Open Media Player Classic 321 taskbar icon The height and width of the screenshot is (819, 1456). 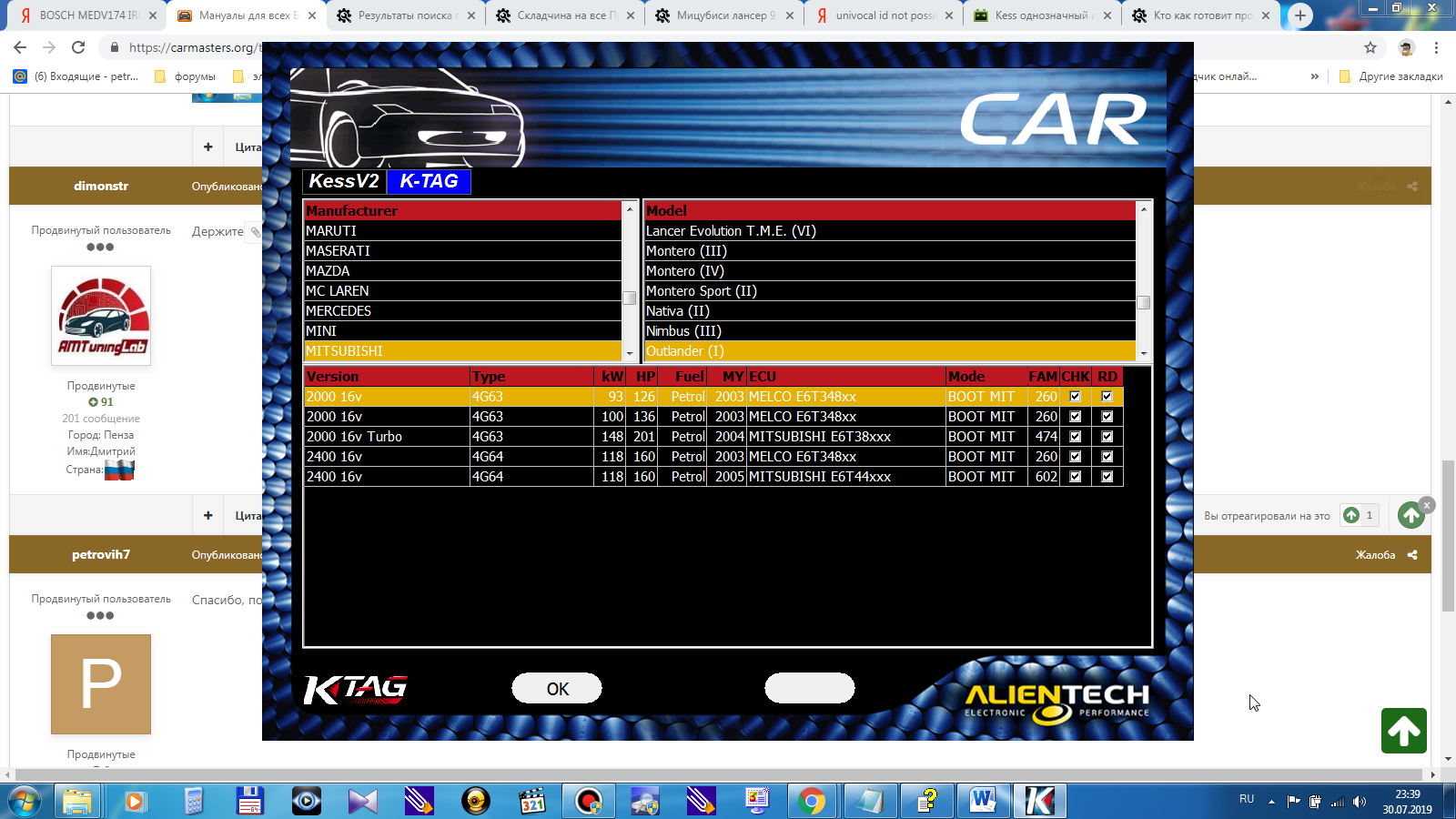(532, 801)
